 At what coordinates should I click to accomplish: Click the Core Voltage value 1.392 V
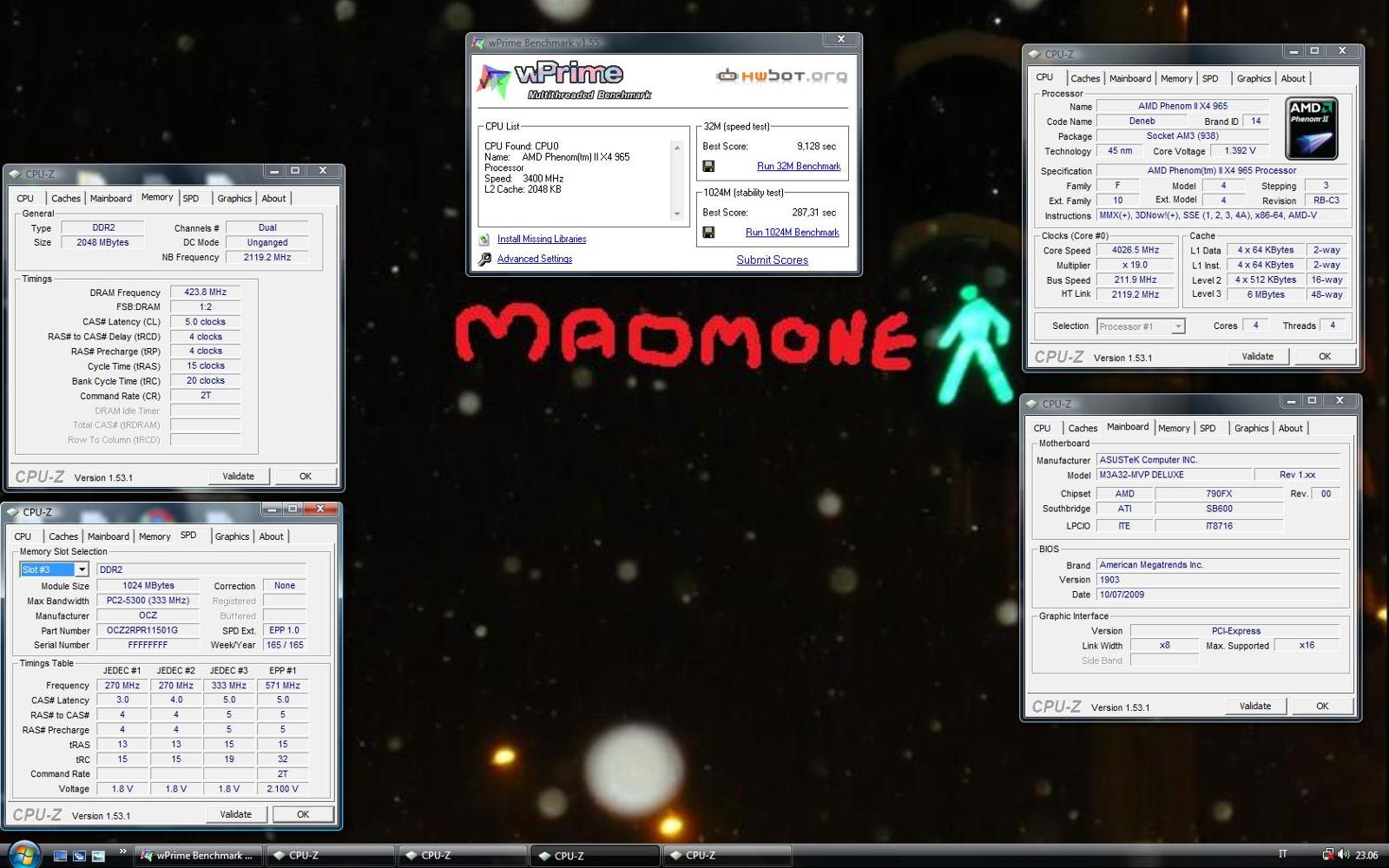[1240, 151]
